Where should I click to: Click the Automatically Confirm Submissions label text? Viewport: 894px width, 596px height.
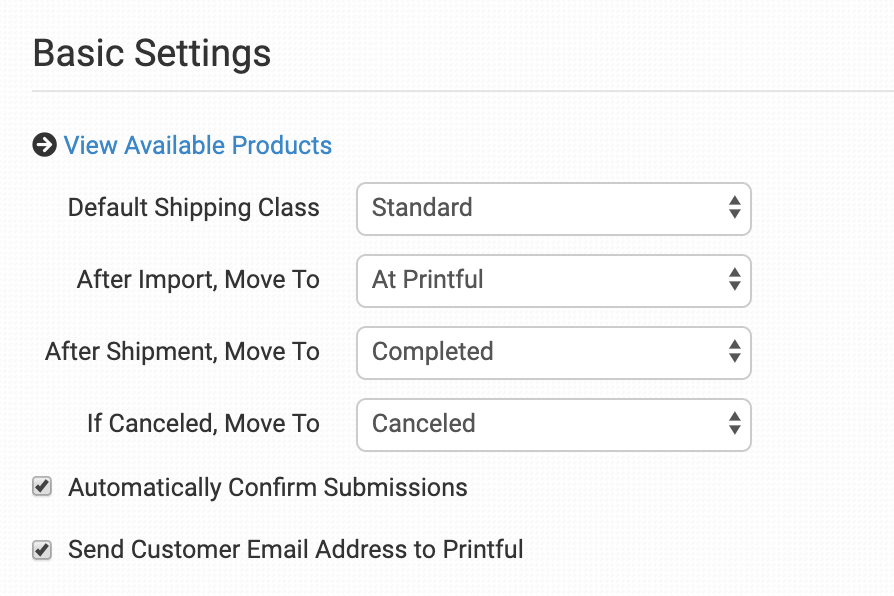tap(267, 488)
